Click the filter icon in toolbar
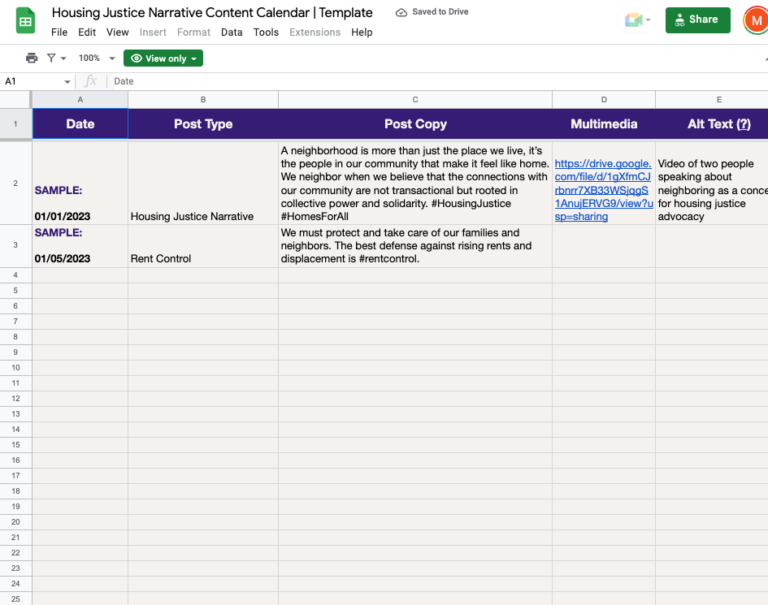Image resolution: width=768 pixels, height=605 pixels. (51, 58)
